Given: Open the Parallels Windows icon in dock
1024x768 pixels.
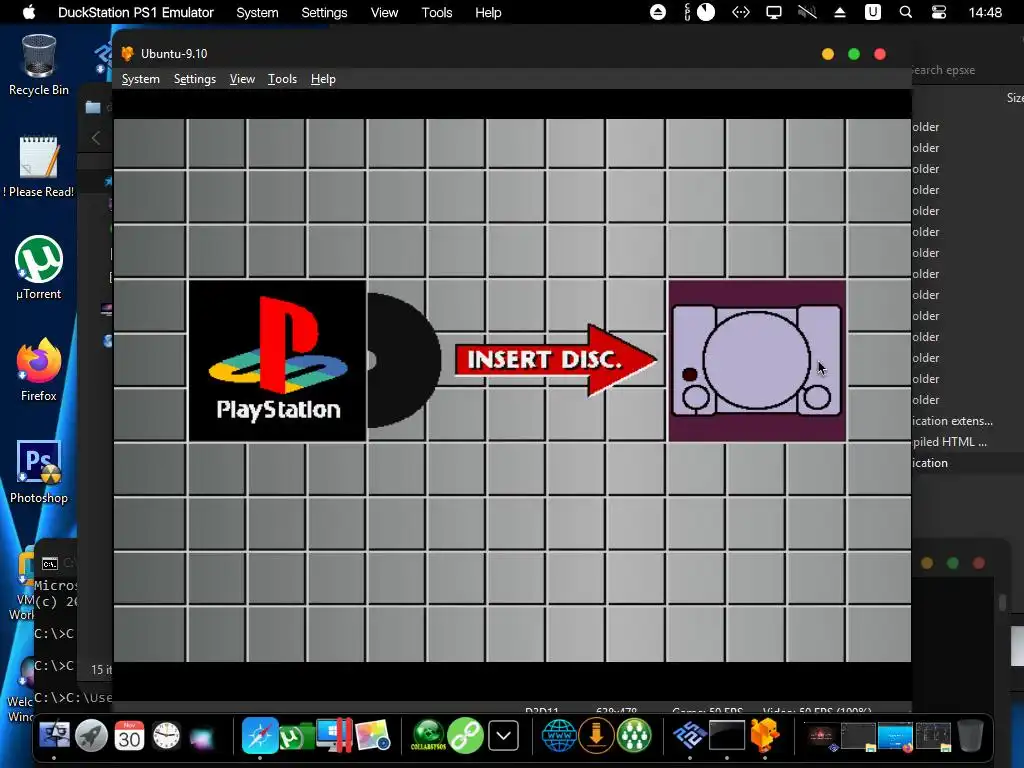Looking at the screenshot, I should (x=334, y=735).
